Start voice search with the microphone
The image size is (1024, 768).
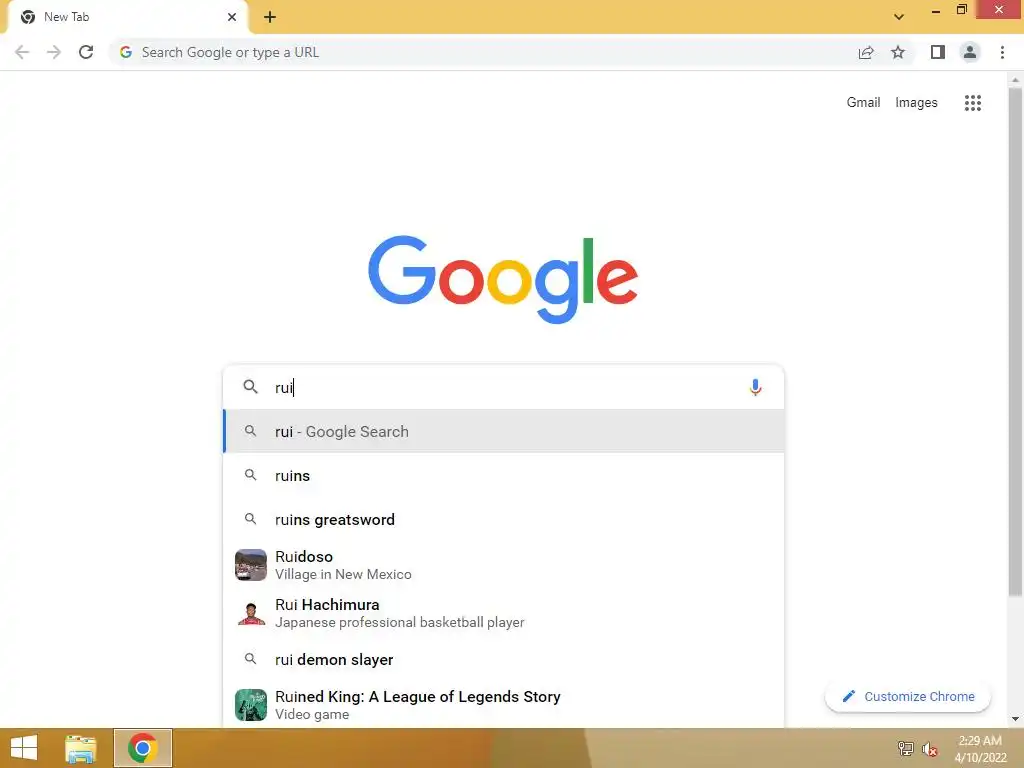[755, 387]
